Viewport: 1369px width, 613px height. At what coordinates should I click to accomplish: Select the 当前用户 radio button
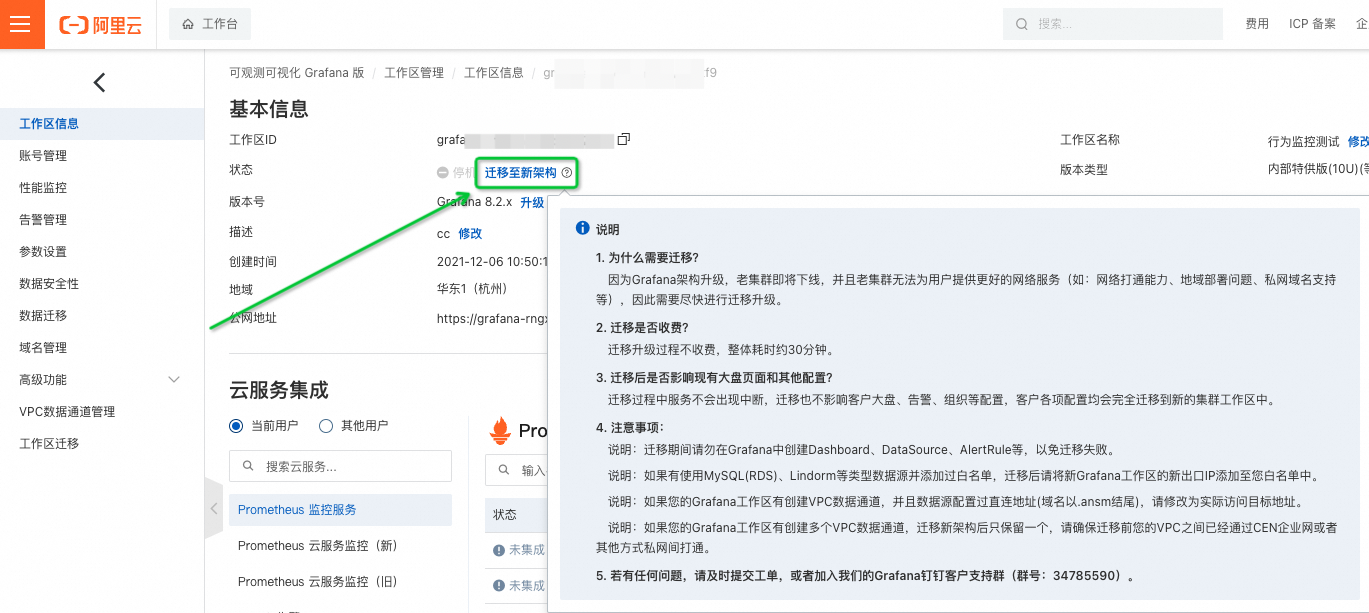coord(236,426)
